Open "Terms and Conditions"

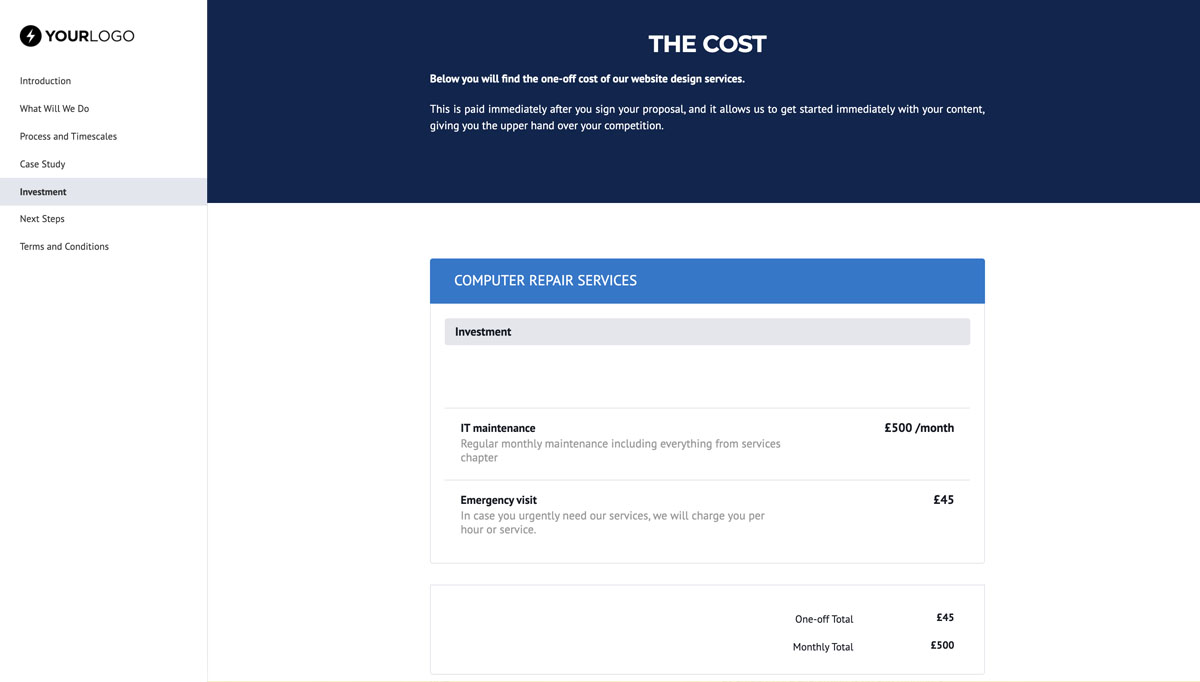point(63,246)
